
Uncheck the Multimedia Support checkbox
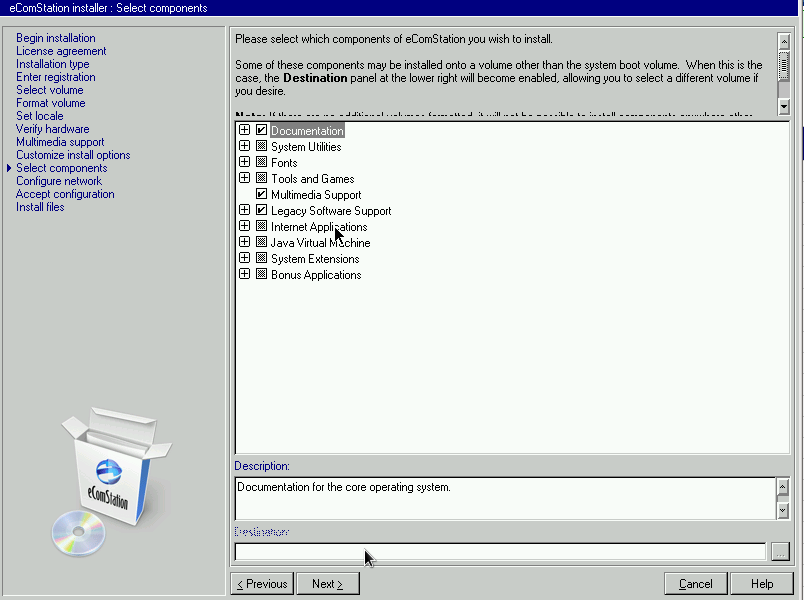point(262,194)
